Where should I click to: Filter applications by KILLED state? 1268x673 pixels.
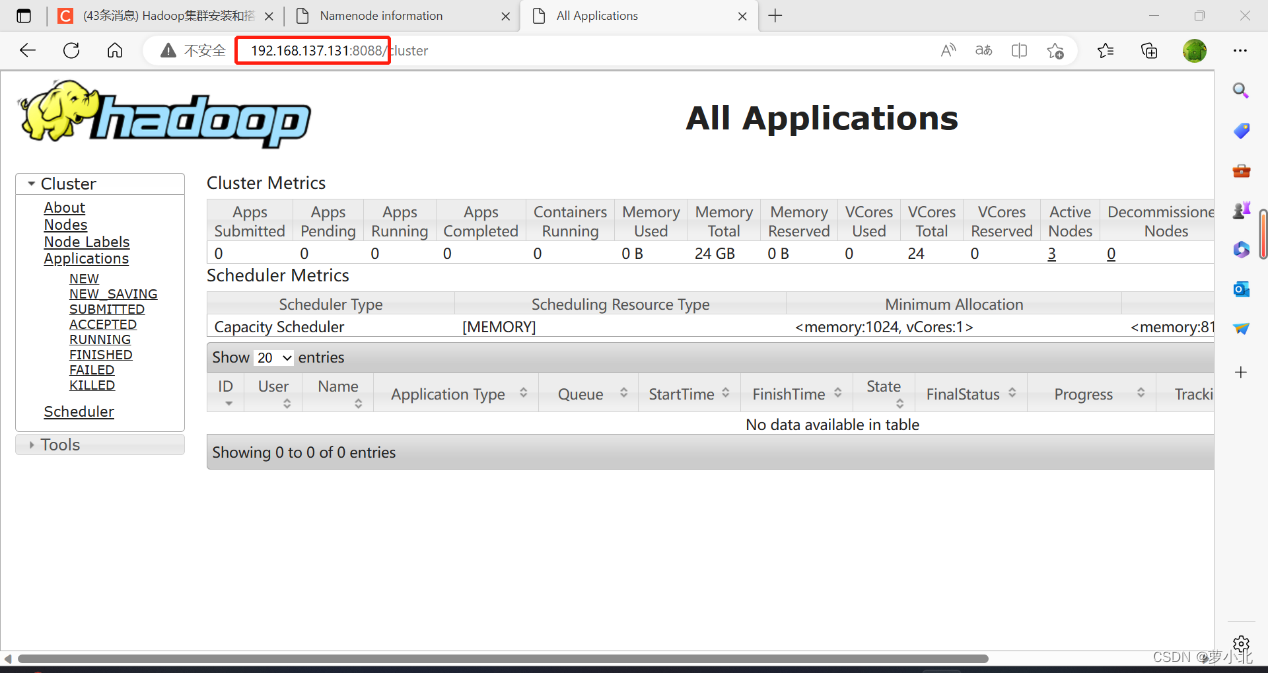[92, 385]
